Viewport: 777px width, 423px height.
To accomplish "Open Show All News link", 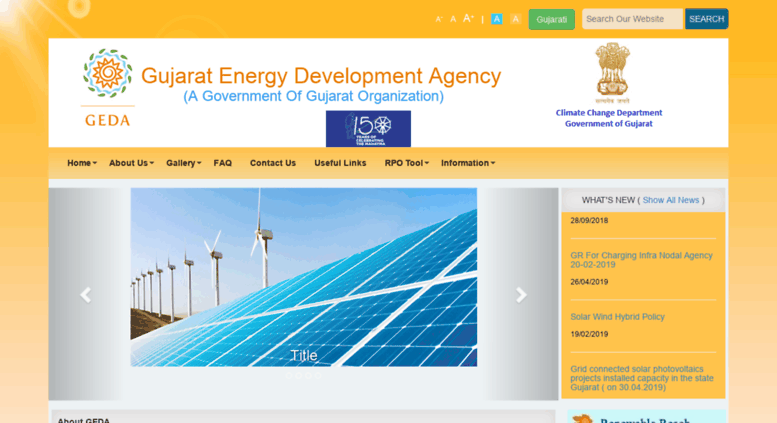I will click(x=671, y=200).
